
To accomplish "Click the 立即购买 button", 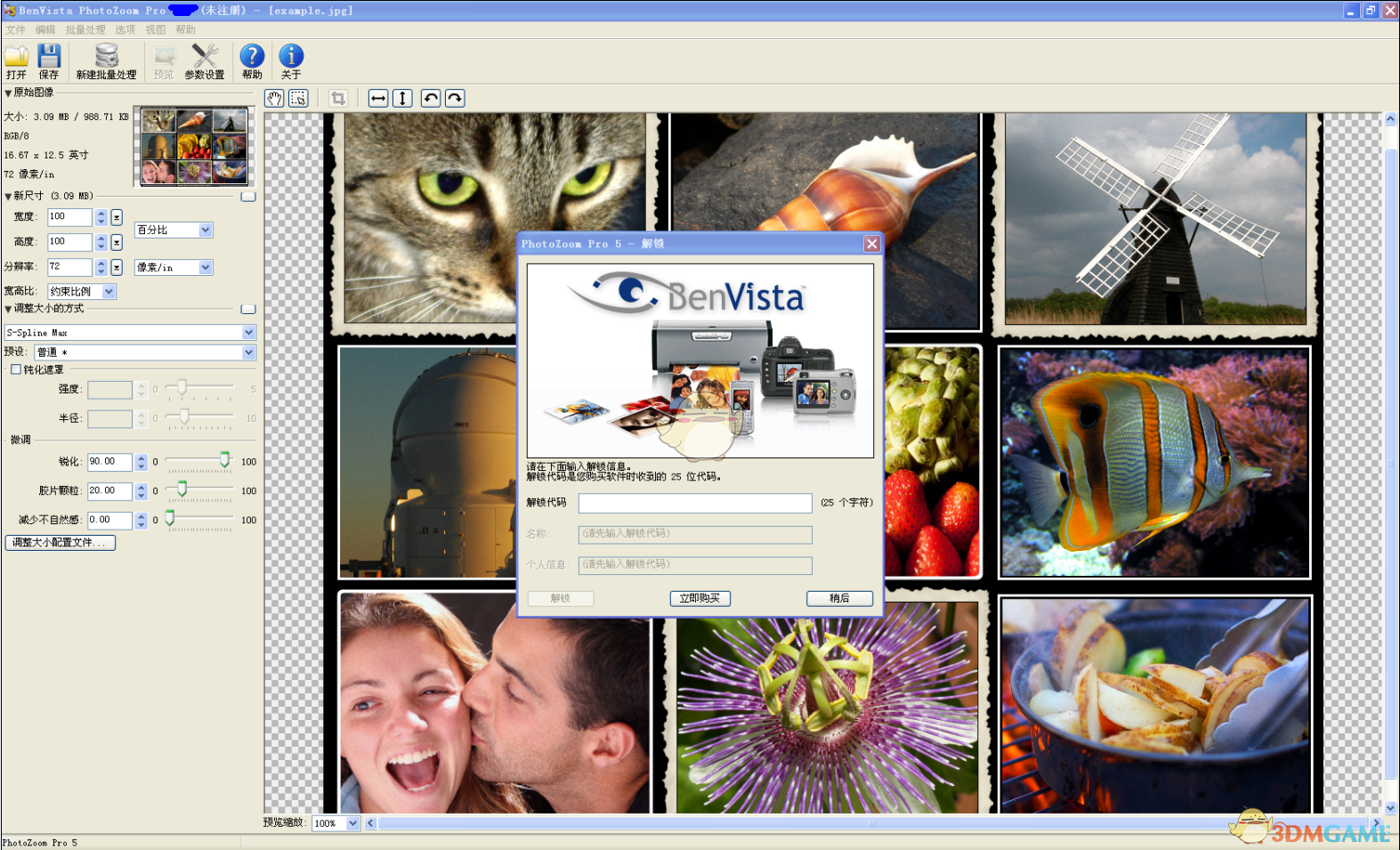I will [x=700, y=598].
